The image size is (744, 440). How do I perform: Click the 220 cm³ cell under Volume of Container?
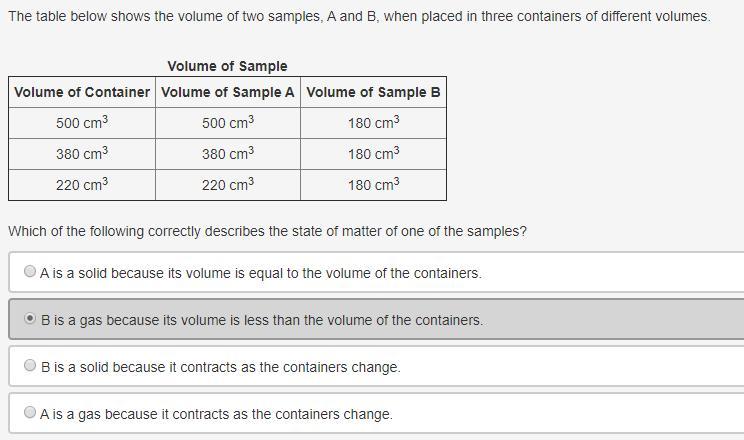click(x=82, y=185)
